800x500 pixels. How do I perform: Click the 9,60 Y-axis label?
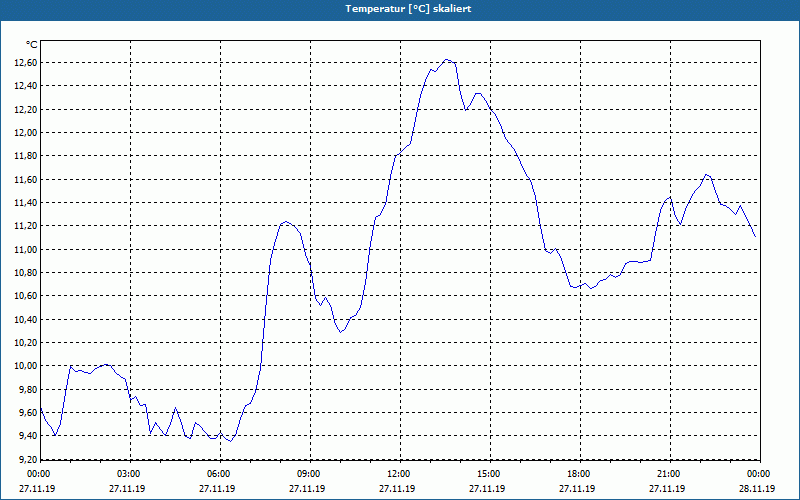point(28,412)
